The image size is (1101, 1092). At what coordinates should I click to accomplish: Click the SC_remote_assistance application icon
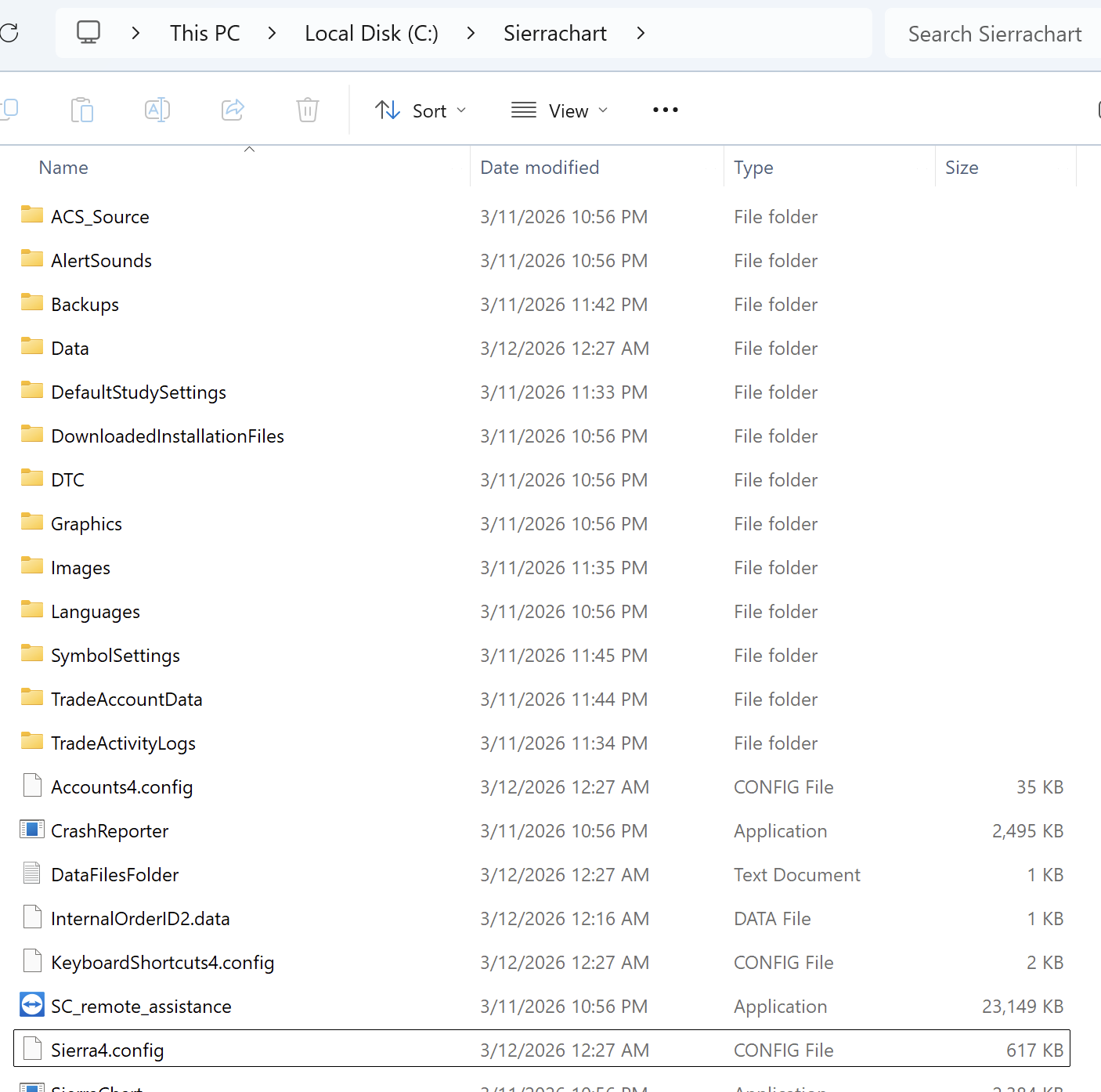(32, 1005)
